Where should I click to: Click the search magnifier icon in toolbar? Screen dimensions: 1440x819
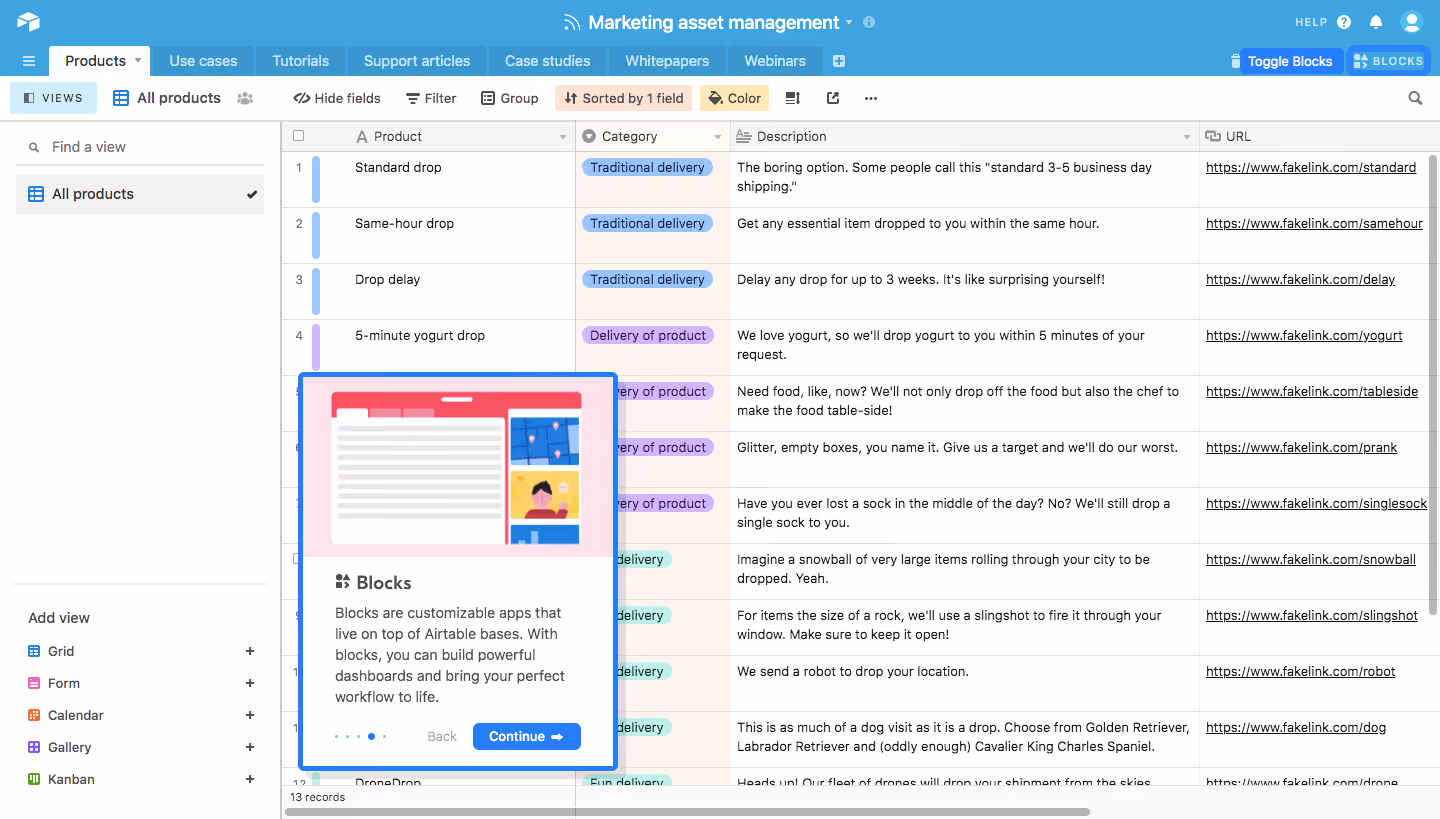pyautogui.click(x=1415, y=98)
